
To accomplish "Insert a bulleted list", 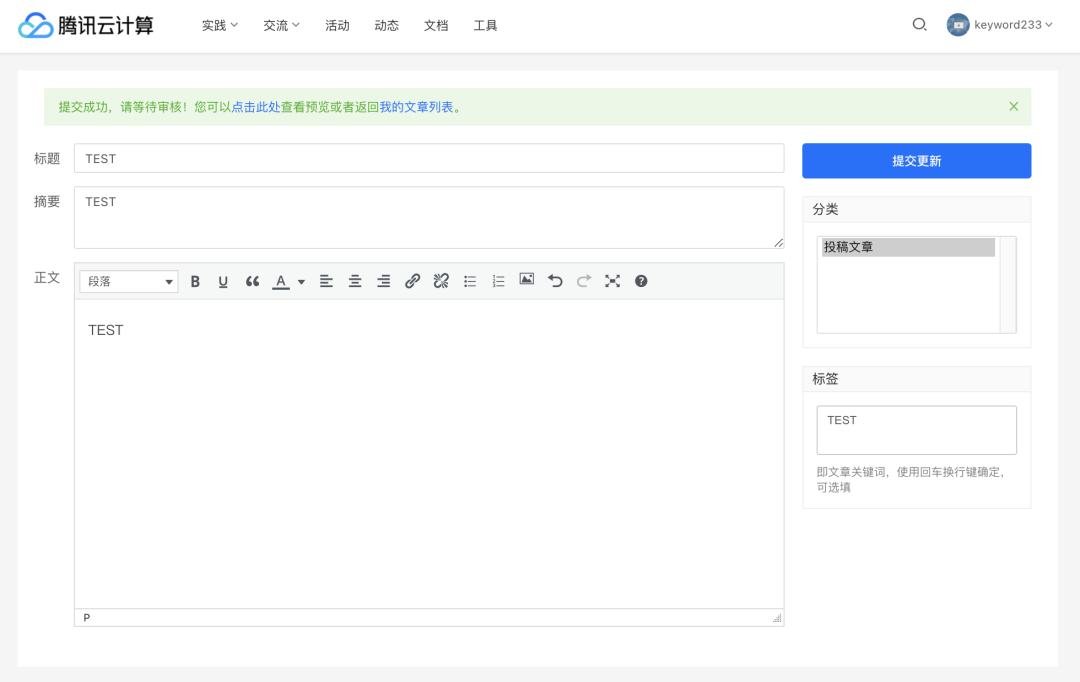I will click(x=470, y=281).
